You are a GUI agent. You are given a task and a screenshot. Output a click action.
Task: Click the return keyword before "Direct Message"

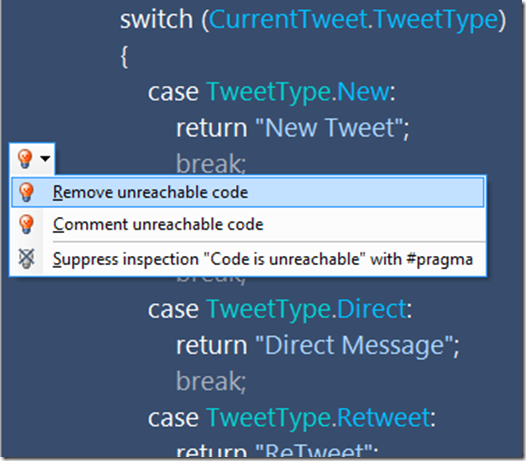[212, 346]
